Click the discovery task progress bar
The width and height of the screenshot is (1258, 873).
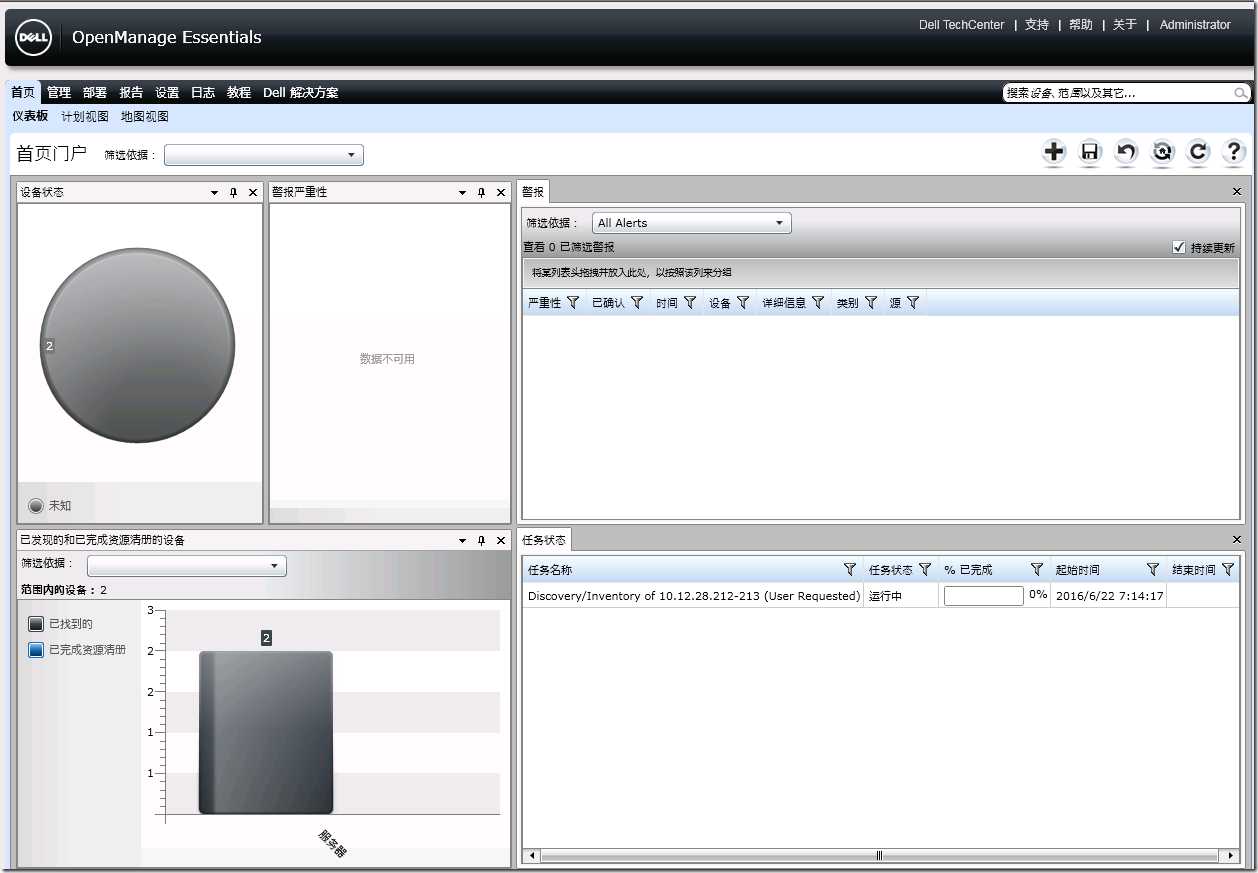pos(984,595)
